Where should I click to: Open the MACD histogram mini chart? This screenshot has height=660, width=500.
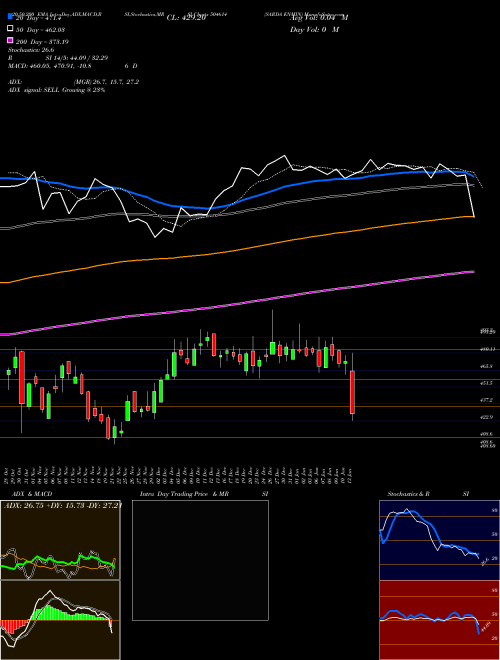[x=60, y=620]
